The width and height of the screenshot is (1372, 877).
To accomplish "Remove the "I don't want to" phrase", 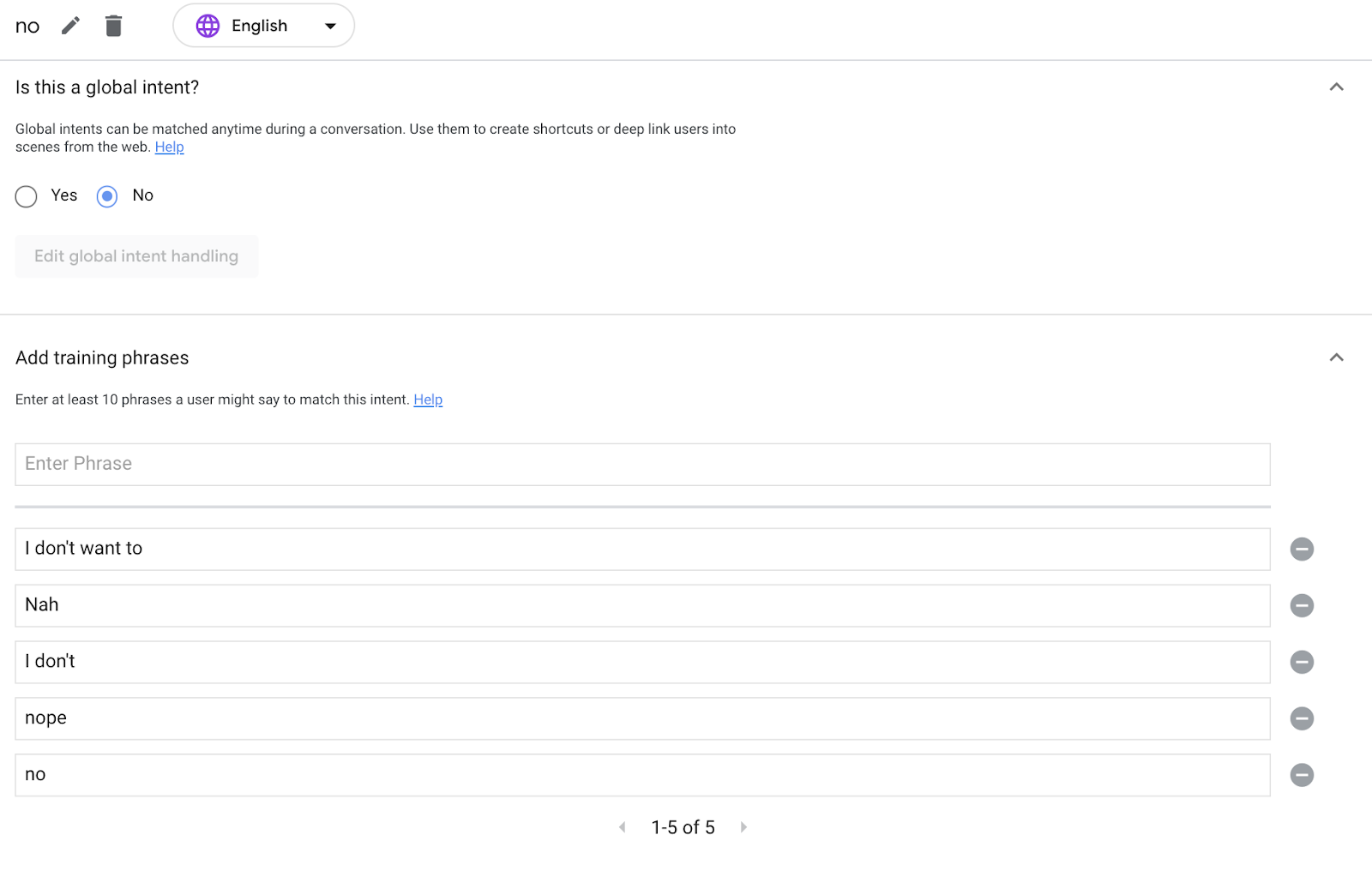I will tap(1301, 549).
